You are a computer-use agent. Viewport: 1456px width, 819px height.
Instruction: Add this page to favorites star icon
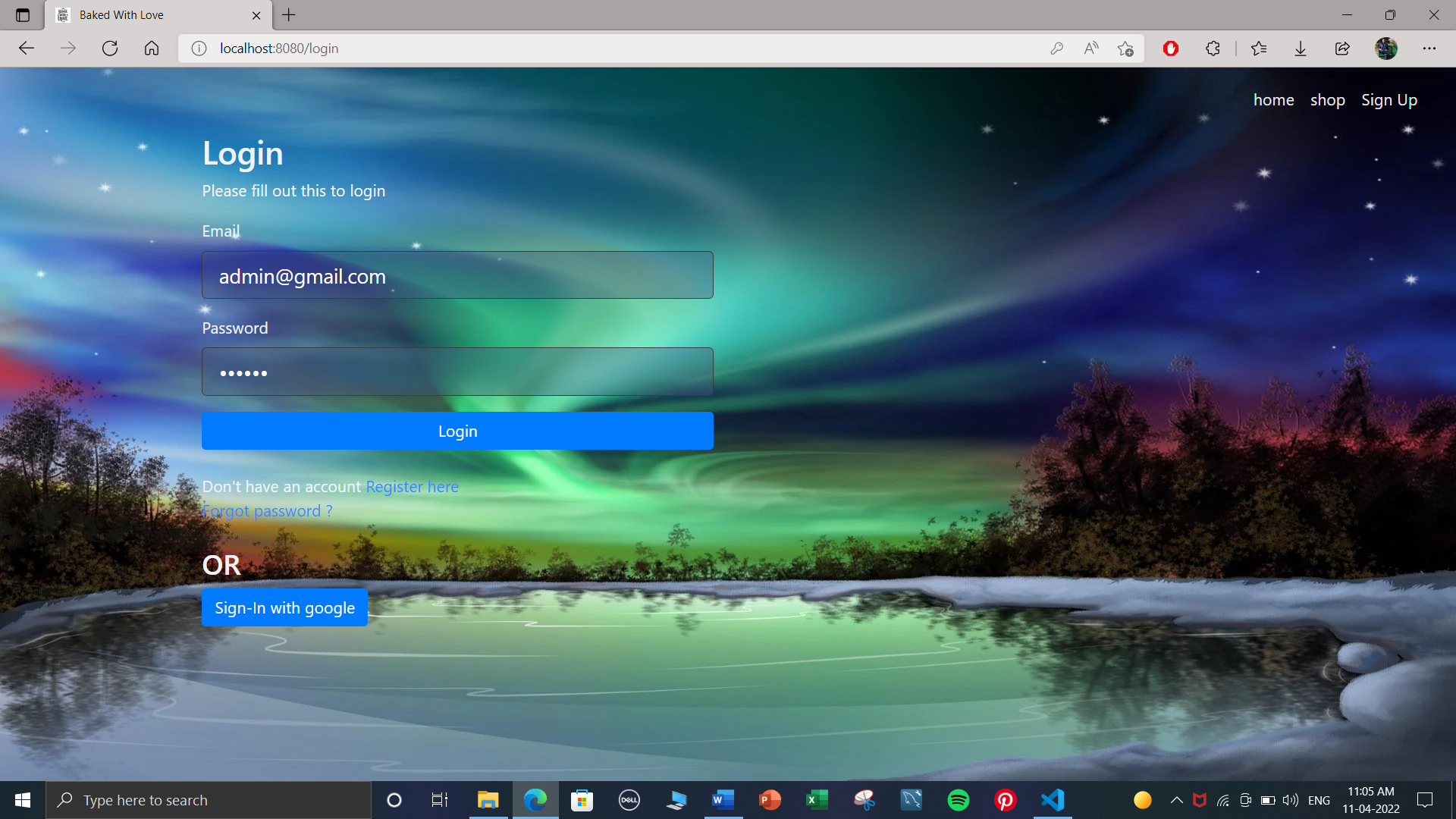point(1125,49)
